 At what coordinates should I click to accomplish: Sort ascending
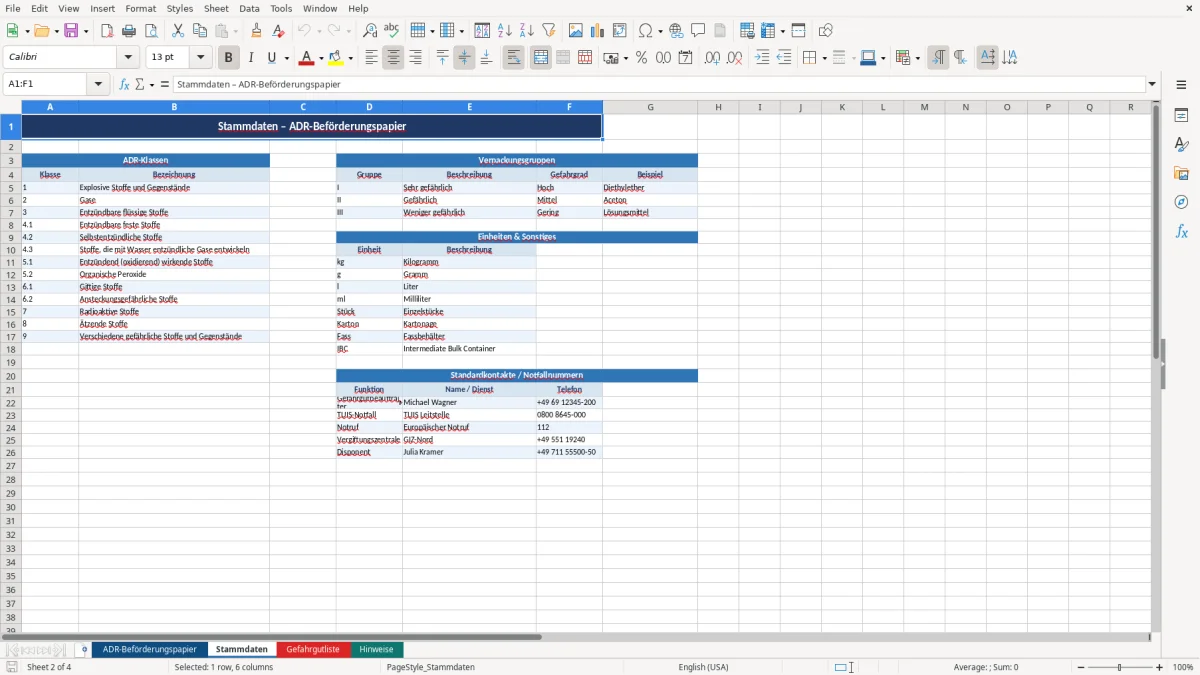(x=505, y=31)
